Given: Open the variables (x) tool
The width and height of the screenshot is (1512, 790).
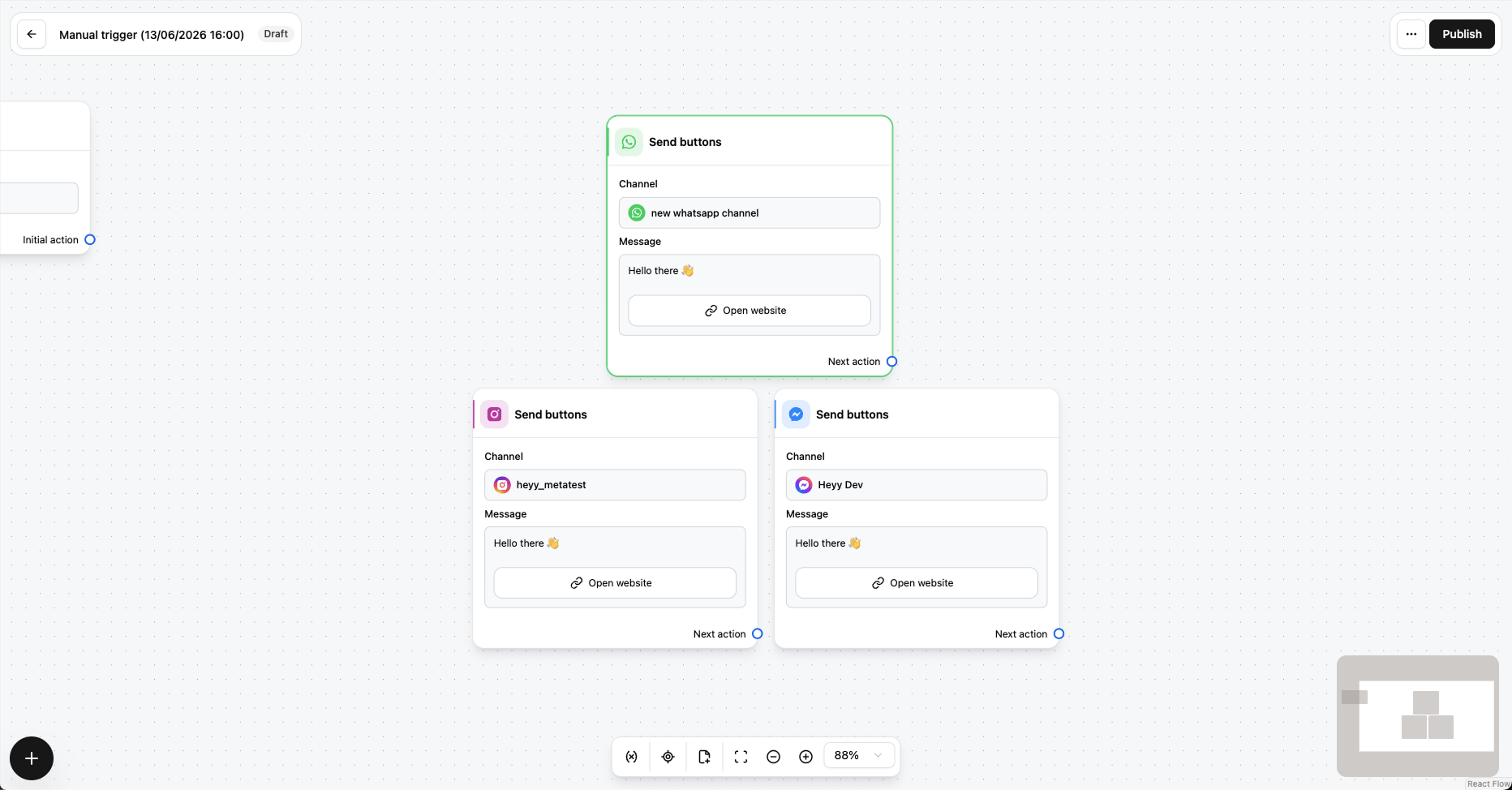Looking at the screenshot, I should (631, 757).
